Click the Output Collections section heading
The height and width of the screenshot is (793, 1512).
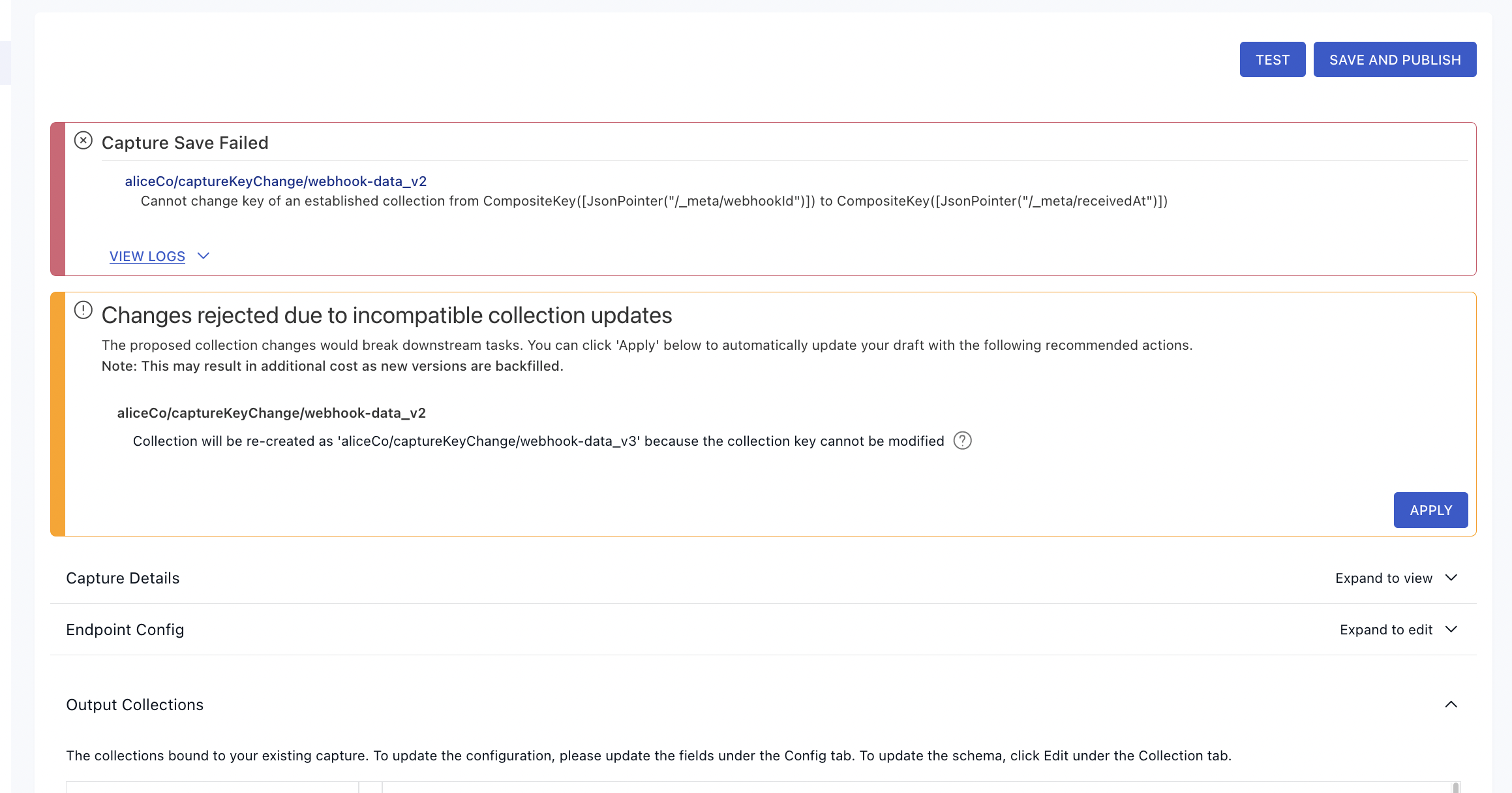pos(134,705)
